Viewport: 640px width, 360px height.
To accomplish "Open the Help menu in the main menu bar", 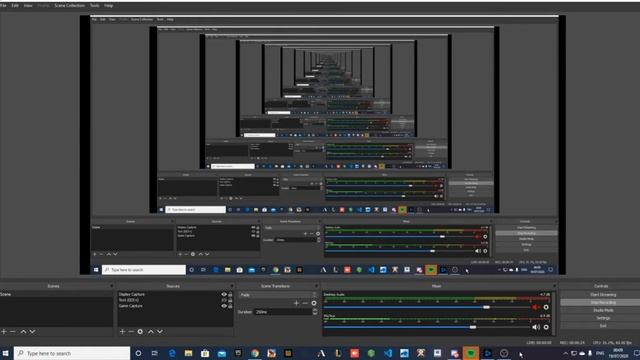I will point(109,6).
